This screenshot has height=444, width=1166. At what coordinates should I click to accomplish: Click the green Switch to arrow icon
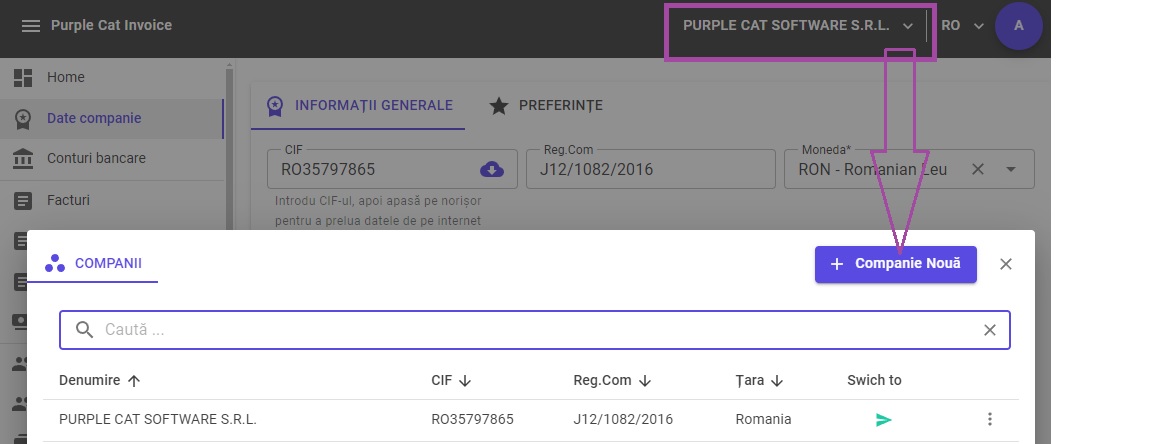(x=883, y=420)
